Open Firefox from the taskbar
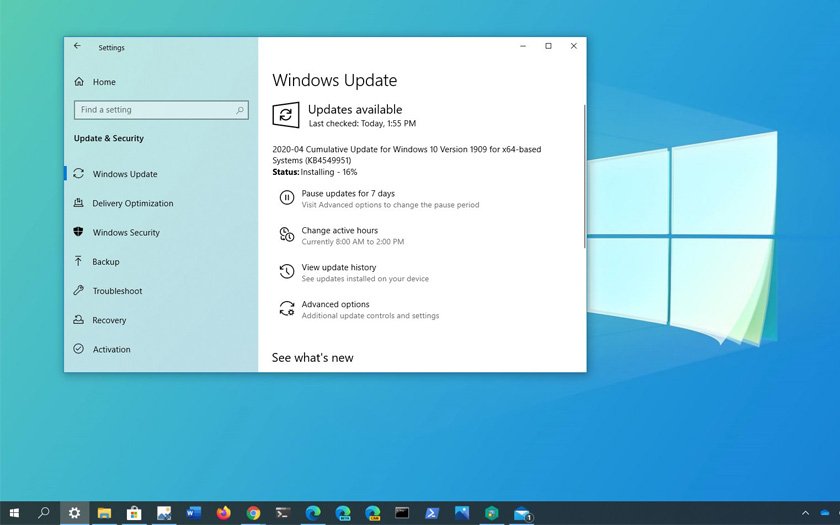Screen dimensions: 840x525 [x=223, y=513]
